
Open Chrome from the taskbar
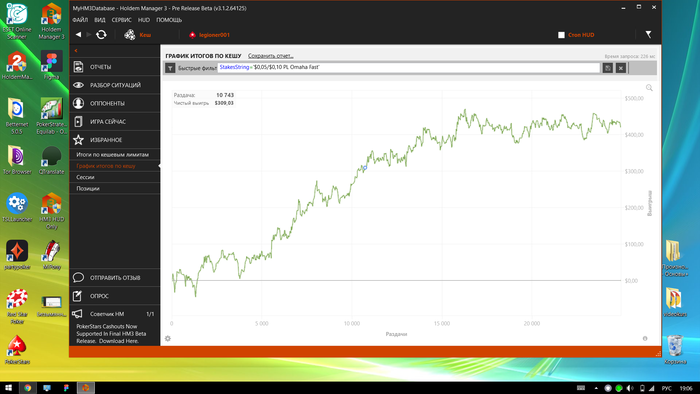point(28,388)
